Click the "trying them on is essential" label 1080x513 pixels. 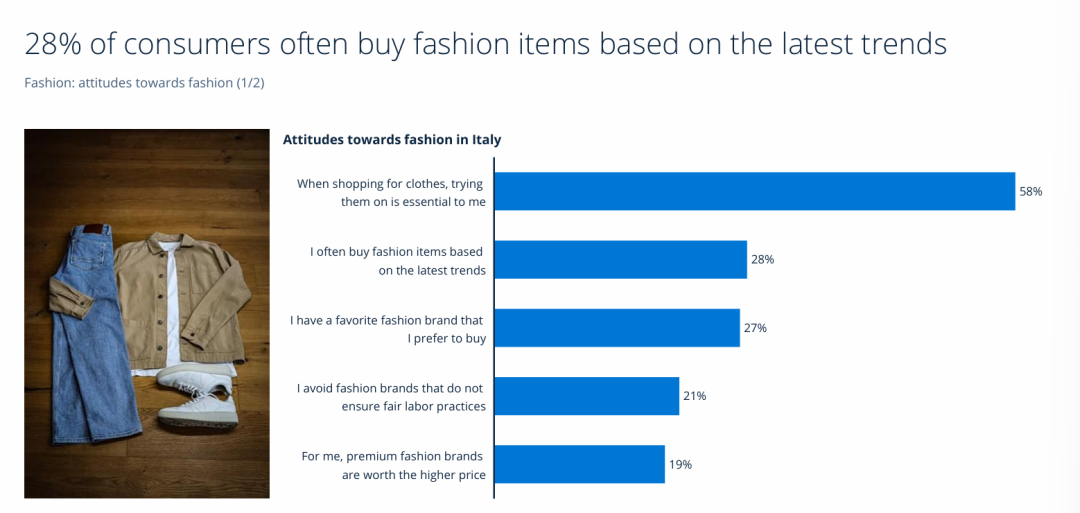391,192
